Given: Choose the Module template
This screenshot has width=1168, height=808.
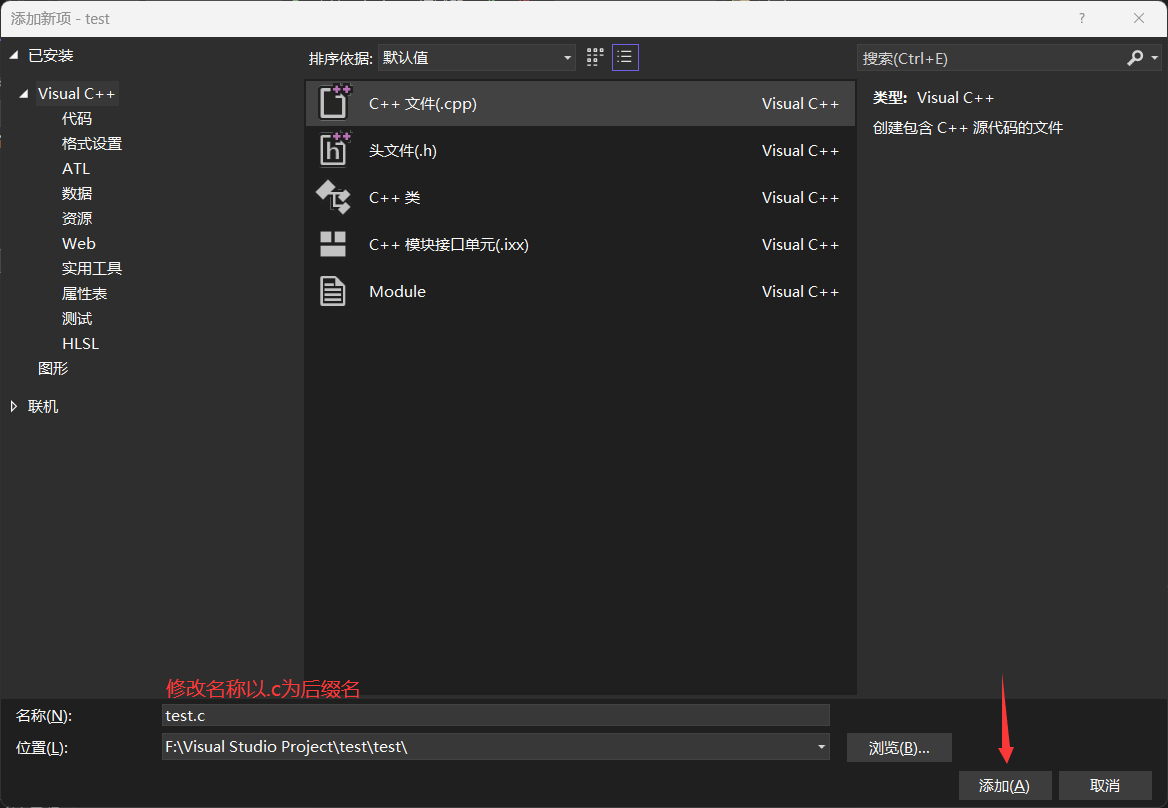Looking at the screenshot, I should [x=580, y=291].
